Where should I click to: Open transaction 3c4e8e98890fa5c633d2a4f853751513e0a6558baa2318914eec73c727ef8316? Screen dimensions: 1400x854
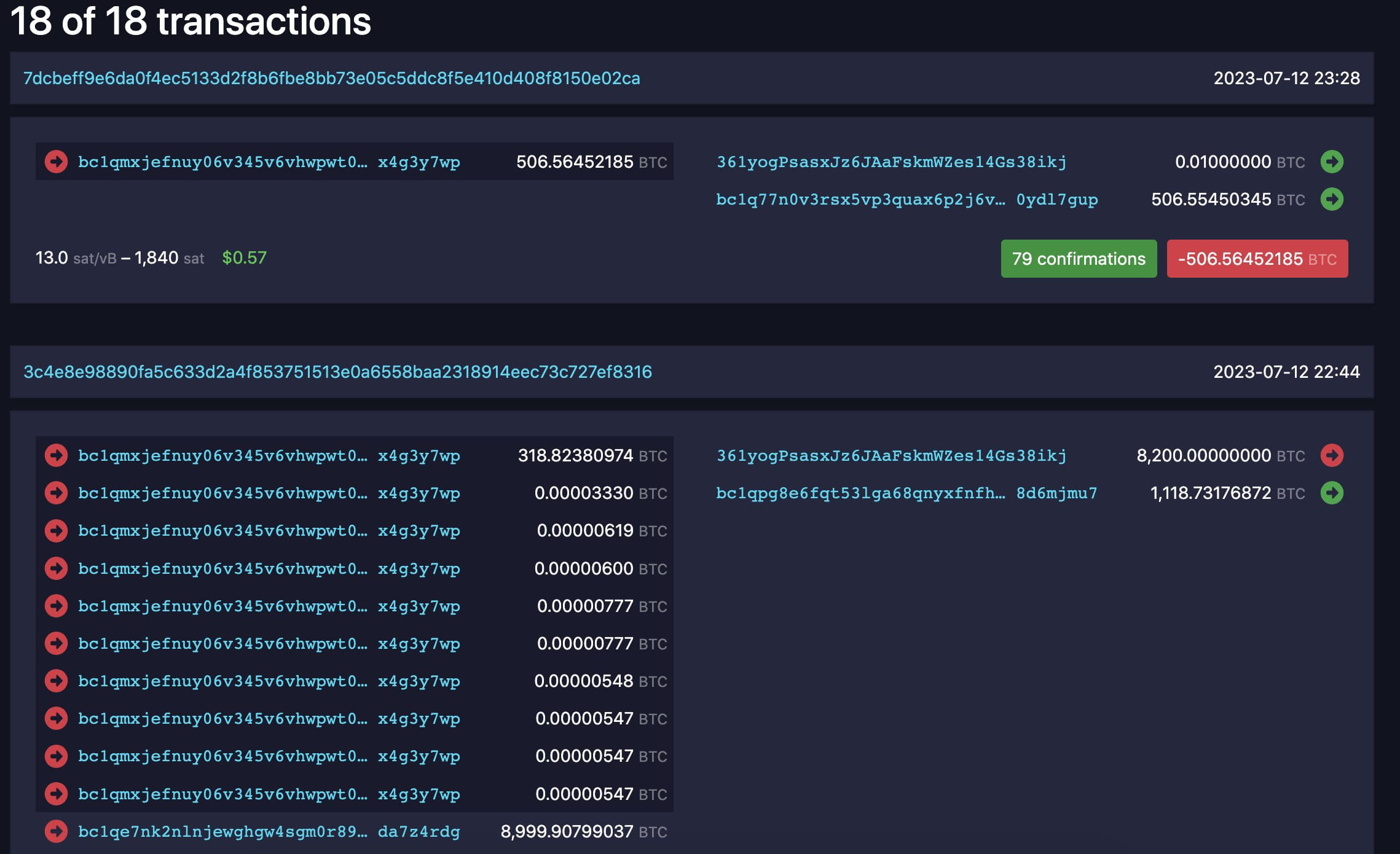coord(338,372)
